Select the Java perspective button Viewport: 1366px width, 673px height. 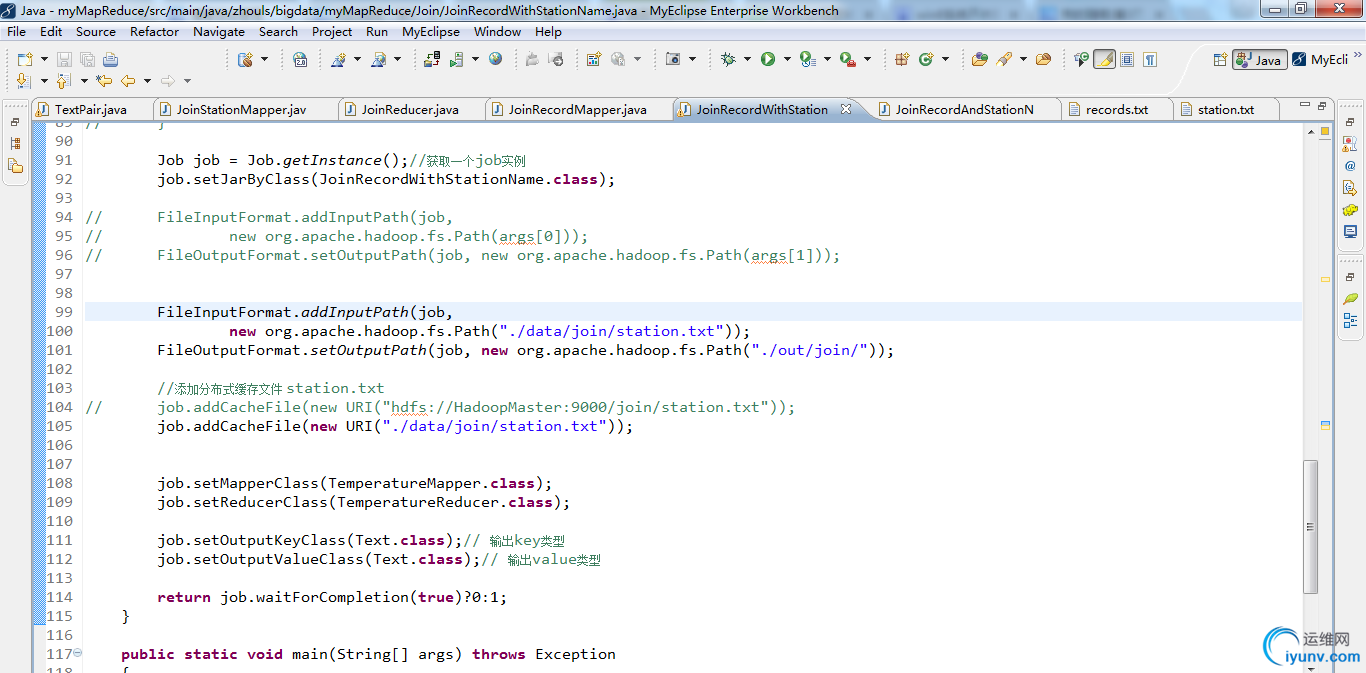tap(1259, 59)
